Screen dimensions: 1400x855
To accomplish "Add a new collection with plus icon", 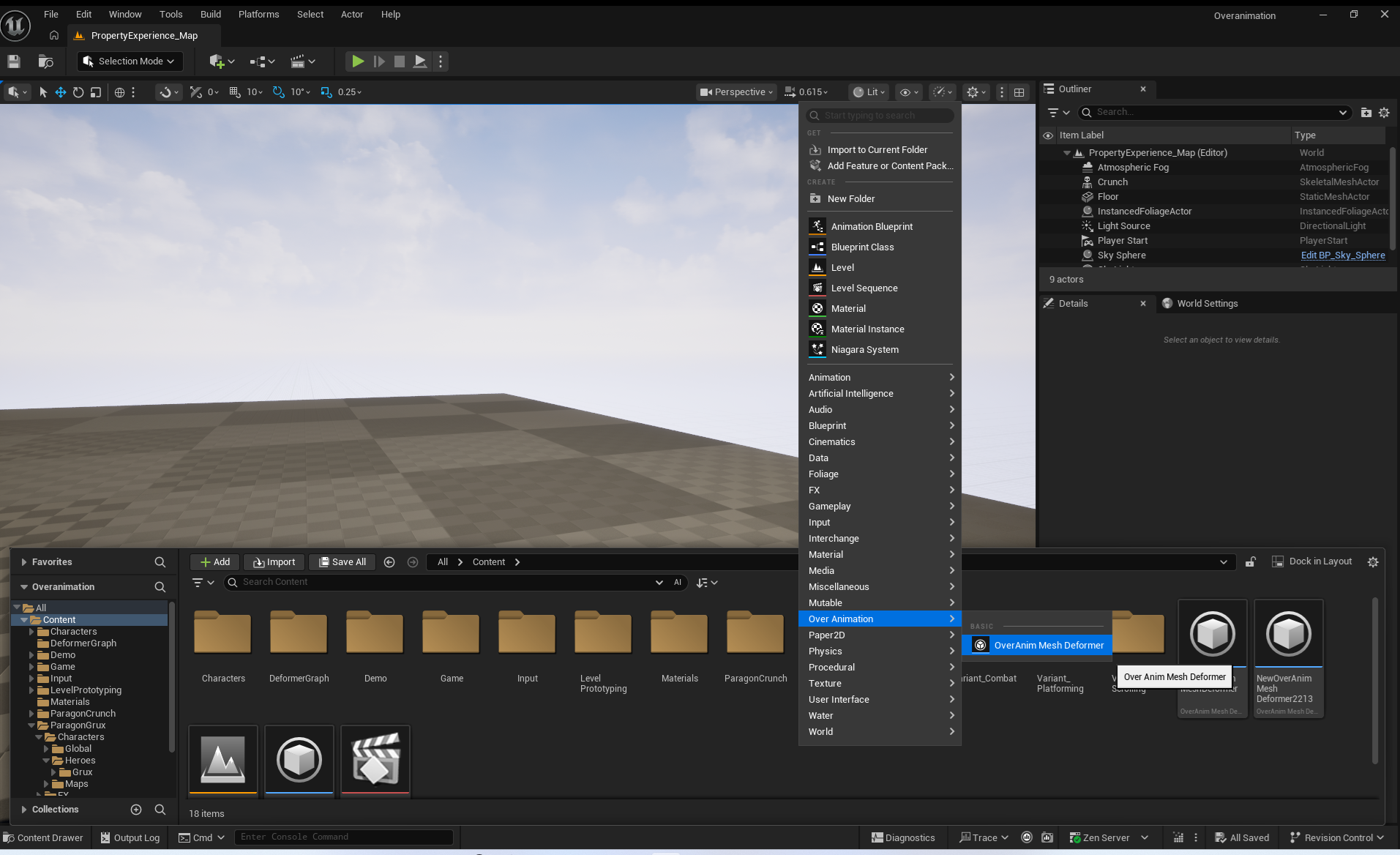I will click(136, 810).
